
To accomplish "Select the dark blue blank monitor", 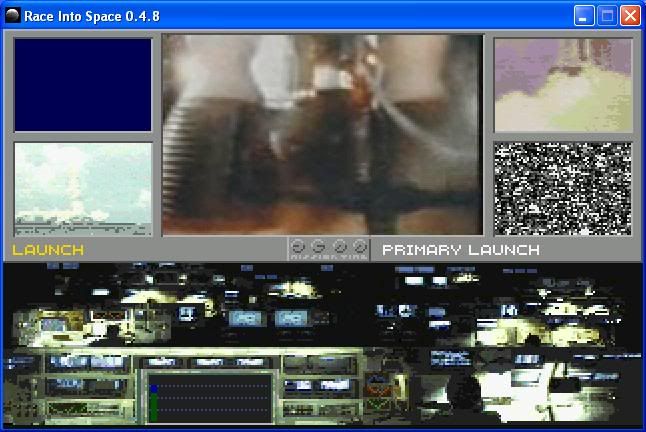I will click(83, 85).
